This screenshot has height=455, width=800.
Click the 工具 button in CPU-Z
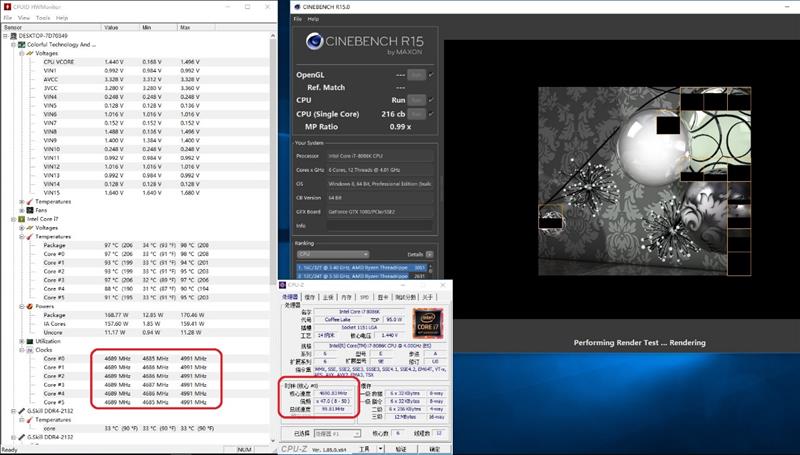coord(364,449)
